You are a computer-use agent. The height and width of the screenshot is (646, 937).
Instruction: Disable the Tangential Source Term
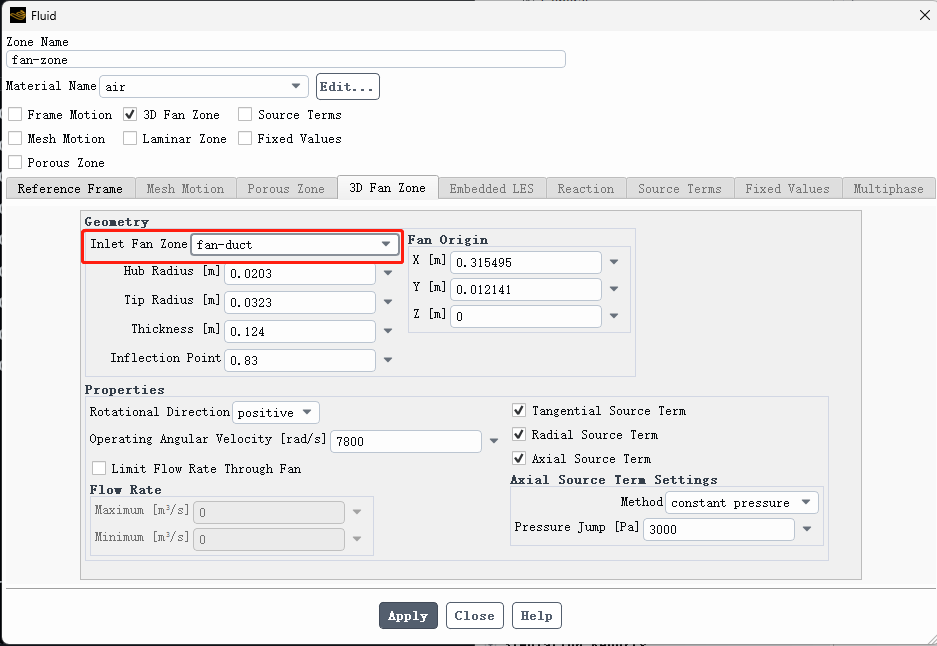click(x=518, y=410)
